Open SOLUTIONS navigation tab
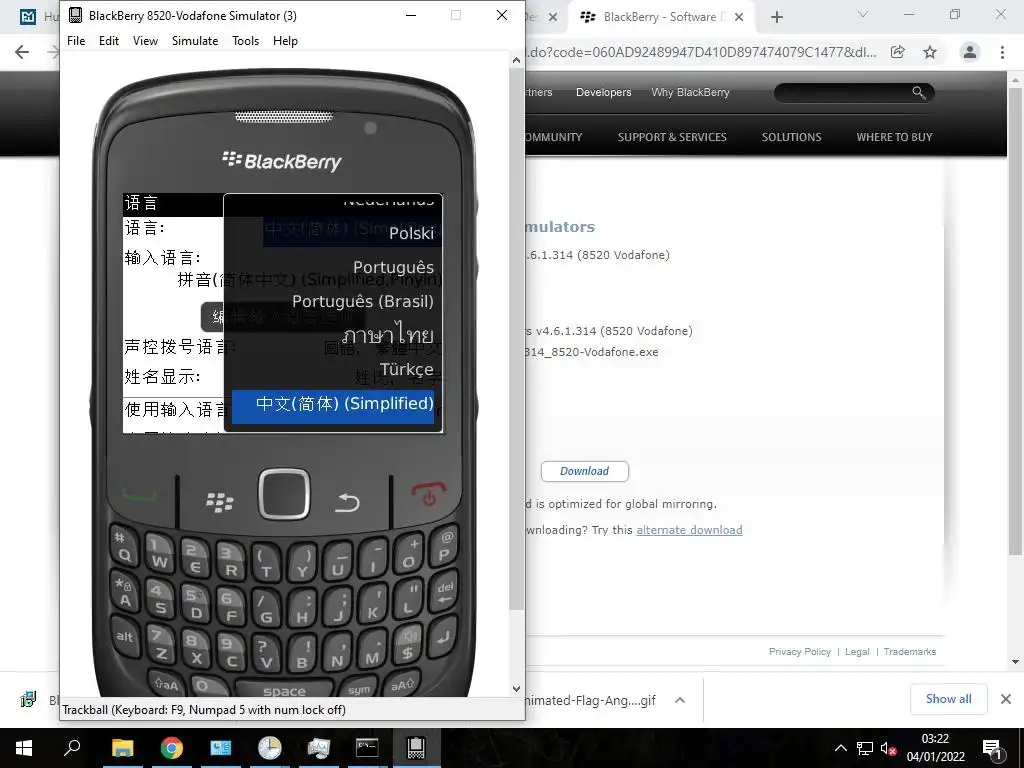 [791, 137]
